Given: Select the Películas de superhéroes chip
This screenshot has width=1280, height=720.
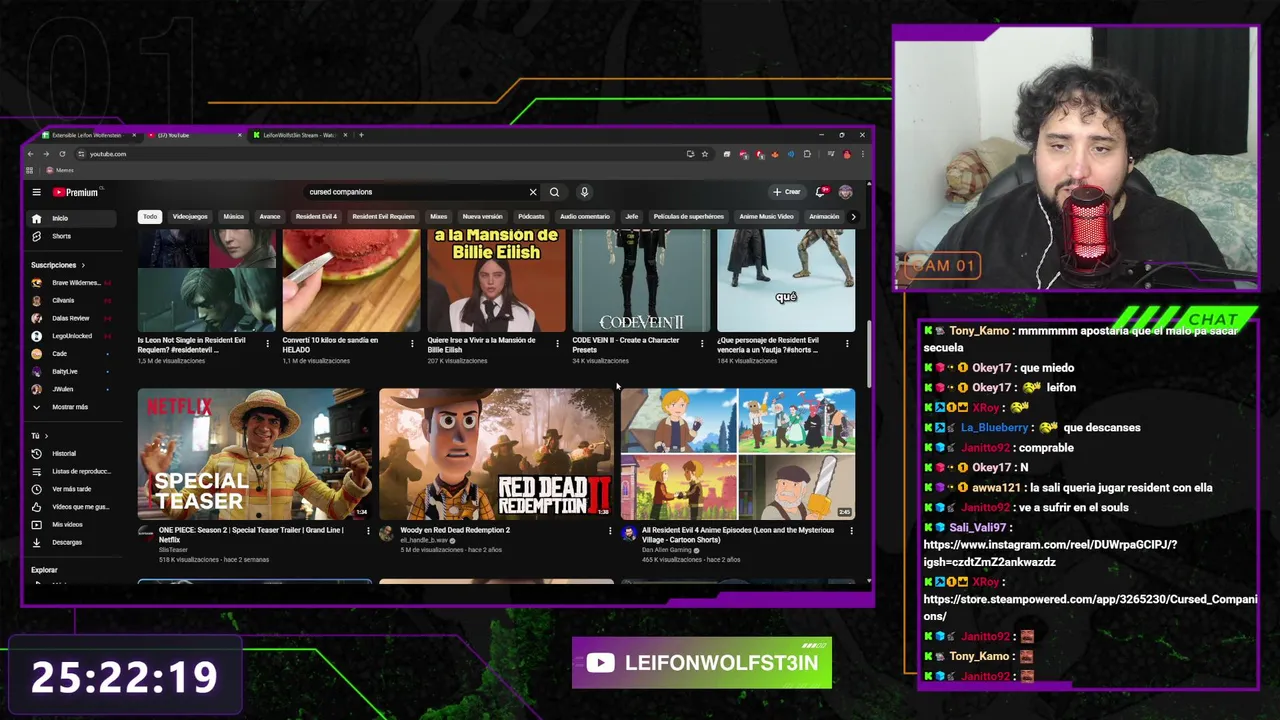Looking at the screenshot, I should (688, 216).
